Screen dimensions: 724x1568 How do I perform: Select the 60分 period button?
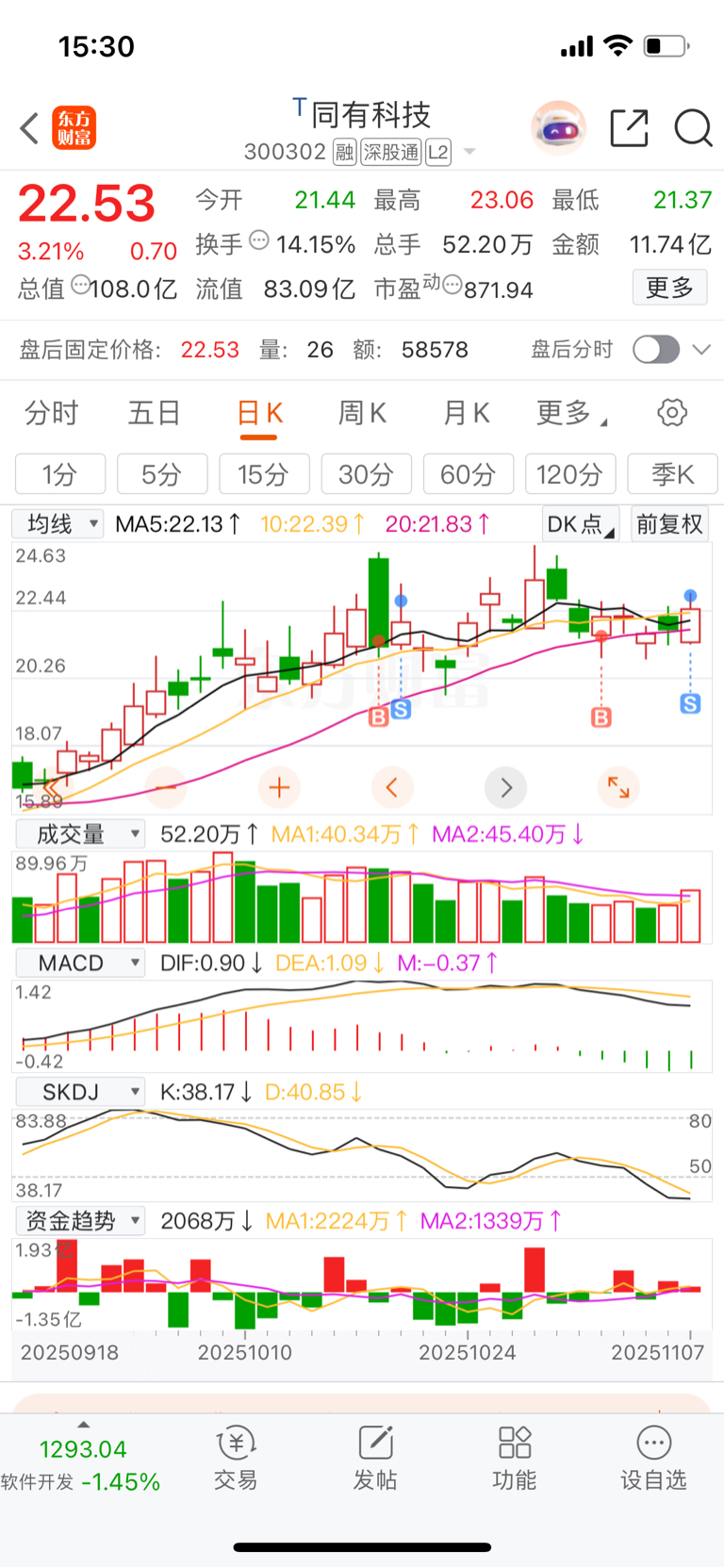469,473
